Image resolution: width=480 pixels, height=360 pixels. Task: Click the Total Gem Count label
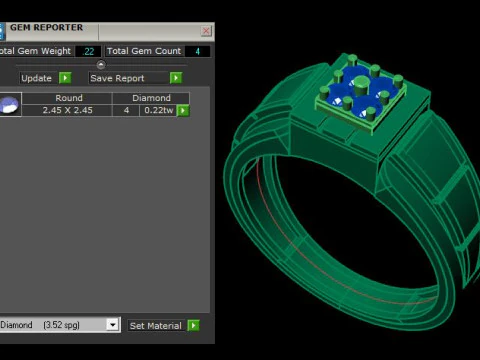tap(144, 51)
